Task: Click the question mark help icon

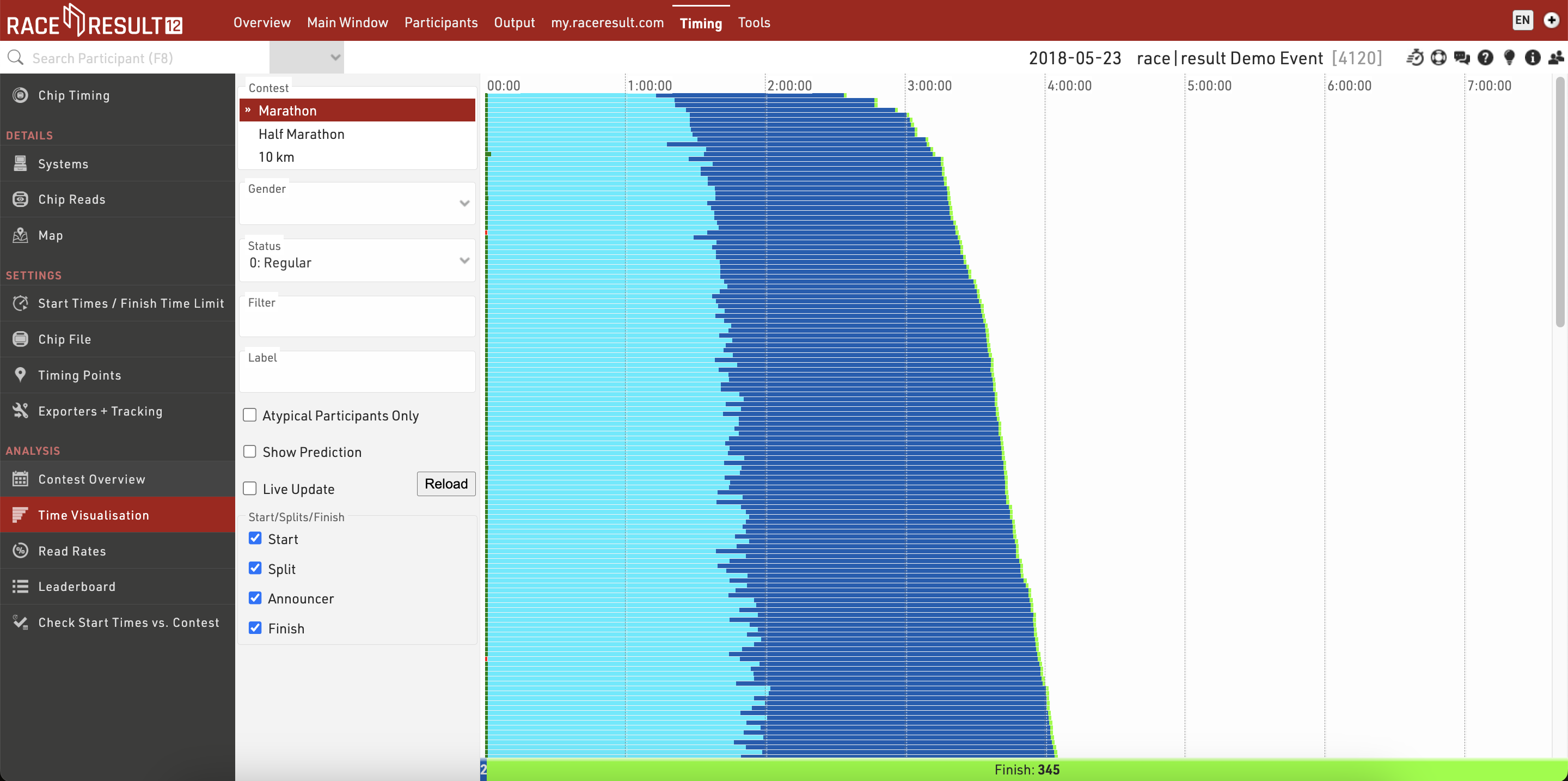Action: pos(1485,58)
